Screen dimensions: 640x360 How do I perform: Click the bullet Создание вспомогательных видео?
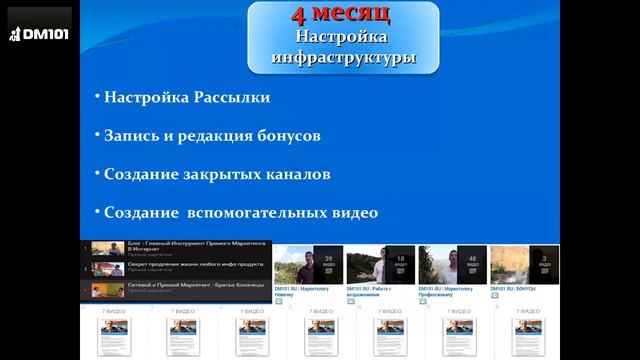(241, 212)
